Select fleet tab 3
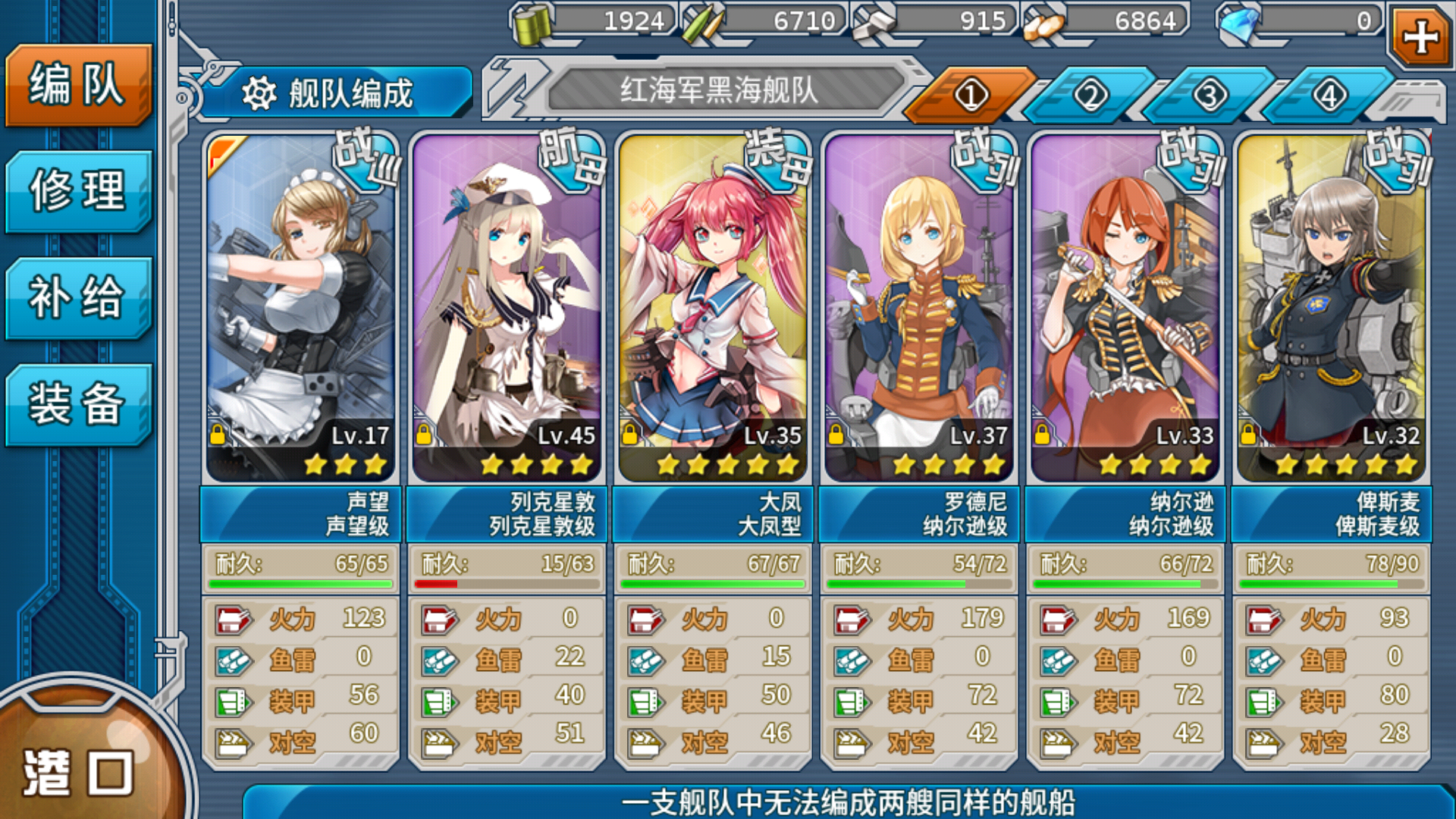Viewport: 1456px width, 819px height. [x=1210, y=96]
